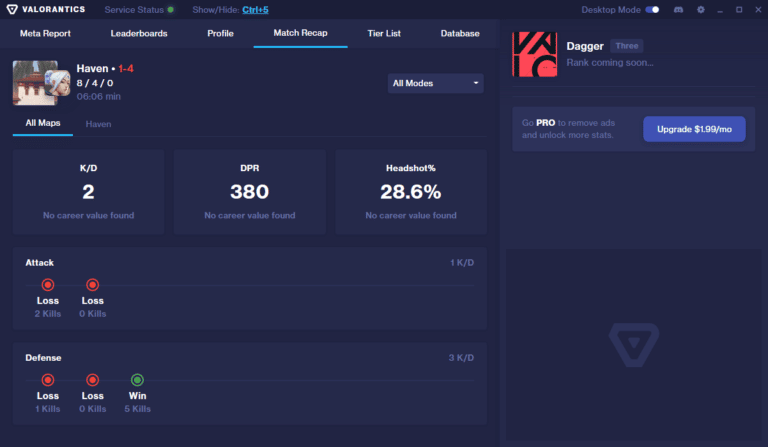Click the Attack Loss marker with 0 Kills
This screenshot has height=447, width=768.
pos(93,285)
